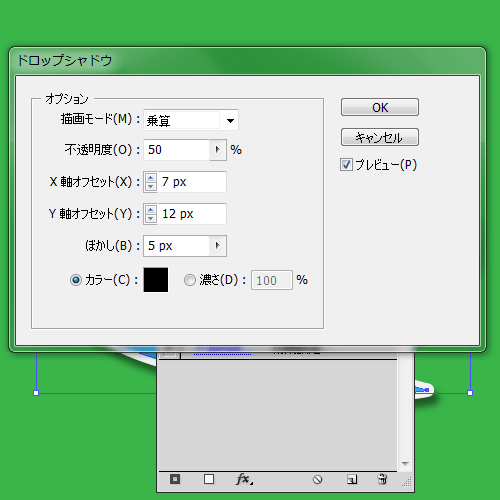Image resolution: width=500 pixels, height=500 pixels.
Task: Select the 濃さ(D) radio button
Action: point(190,280)
